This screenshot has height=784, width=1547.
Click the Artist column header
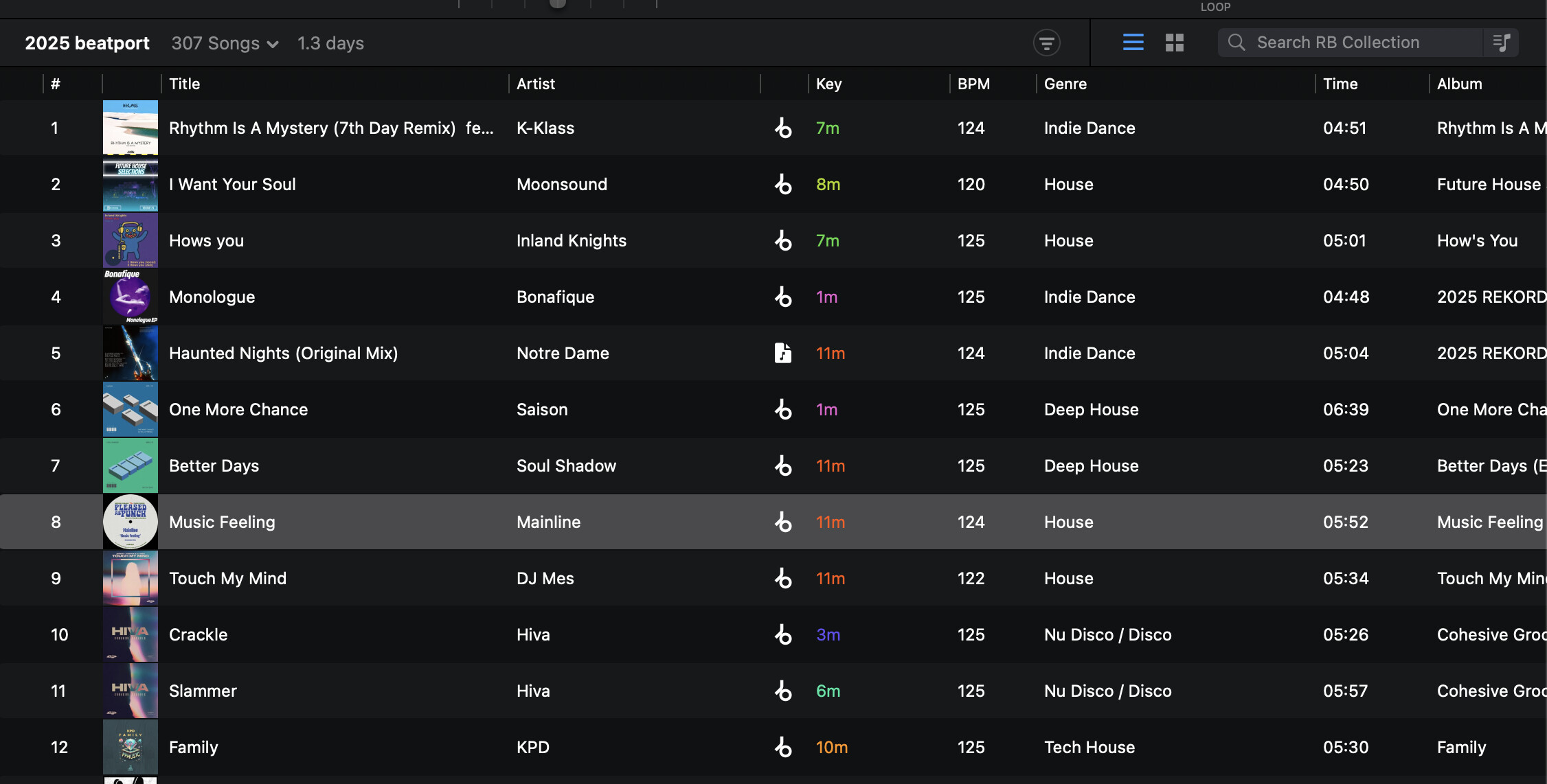(535, 84)
